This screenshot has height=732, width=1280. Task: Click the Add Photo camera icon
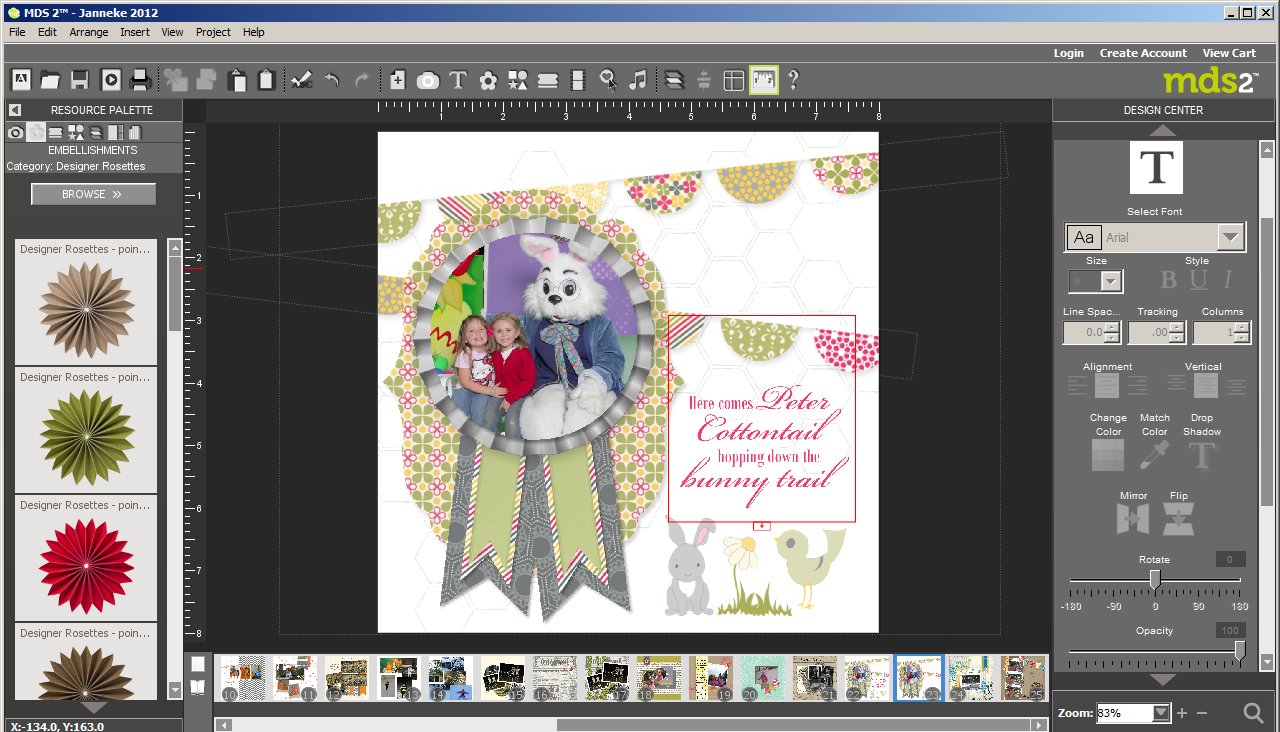point(428,80)
